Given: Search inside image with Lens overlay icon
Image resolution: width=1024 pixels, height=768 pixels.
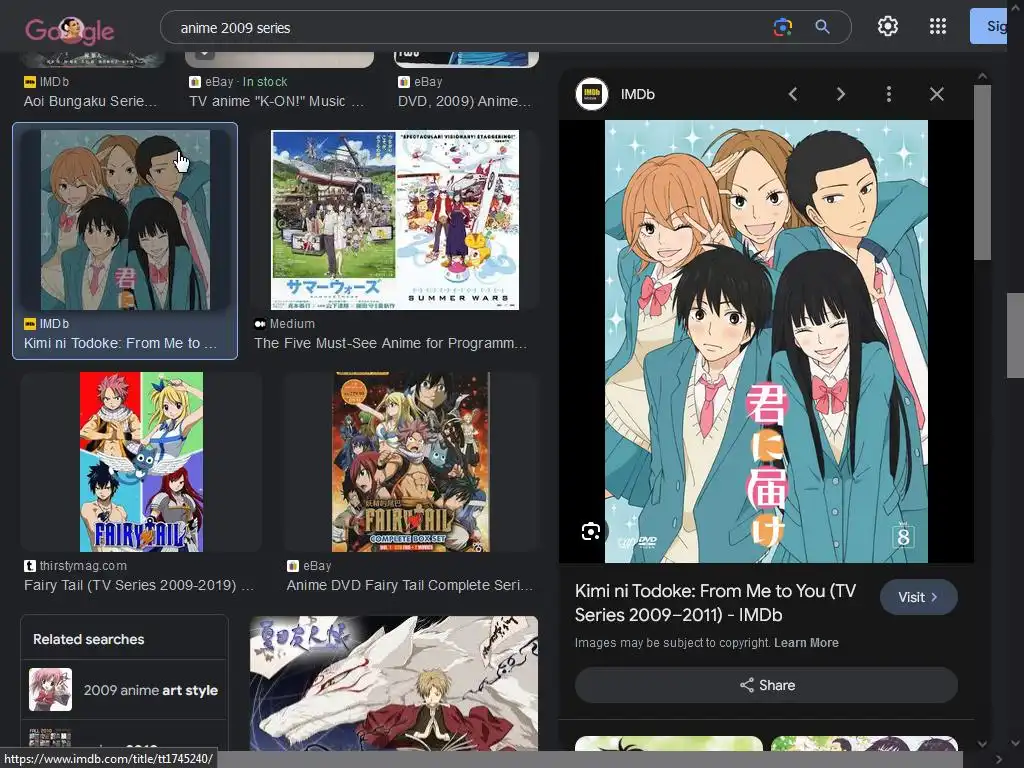Looking at the screenshot, I should point(591,532).
